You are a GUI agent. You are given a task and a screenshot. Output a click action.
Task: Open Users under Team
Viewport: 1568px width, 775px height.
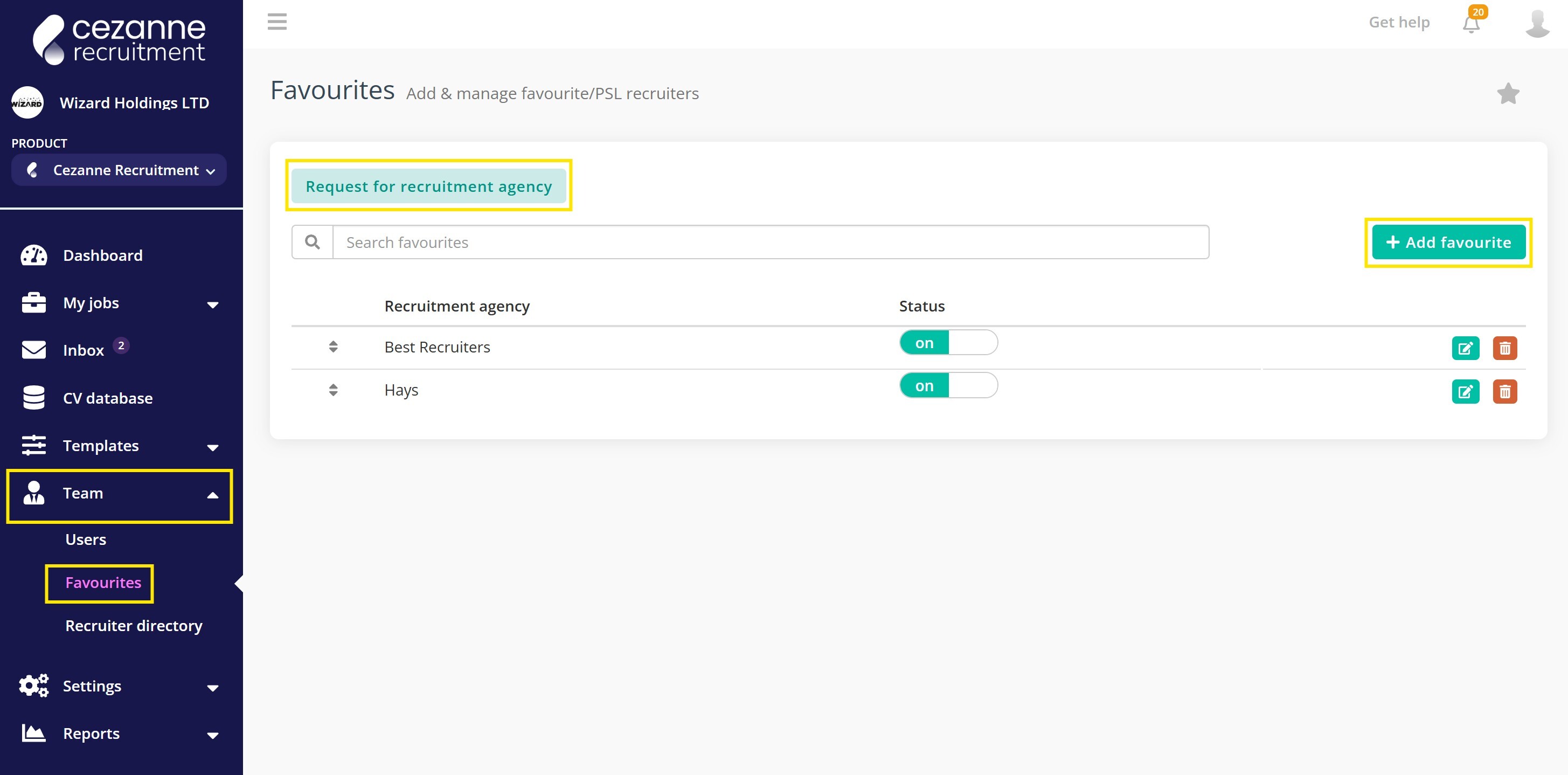86,539
